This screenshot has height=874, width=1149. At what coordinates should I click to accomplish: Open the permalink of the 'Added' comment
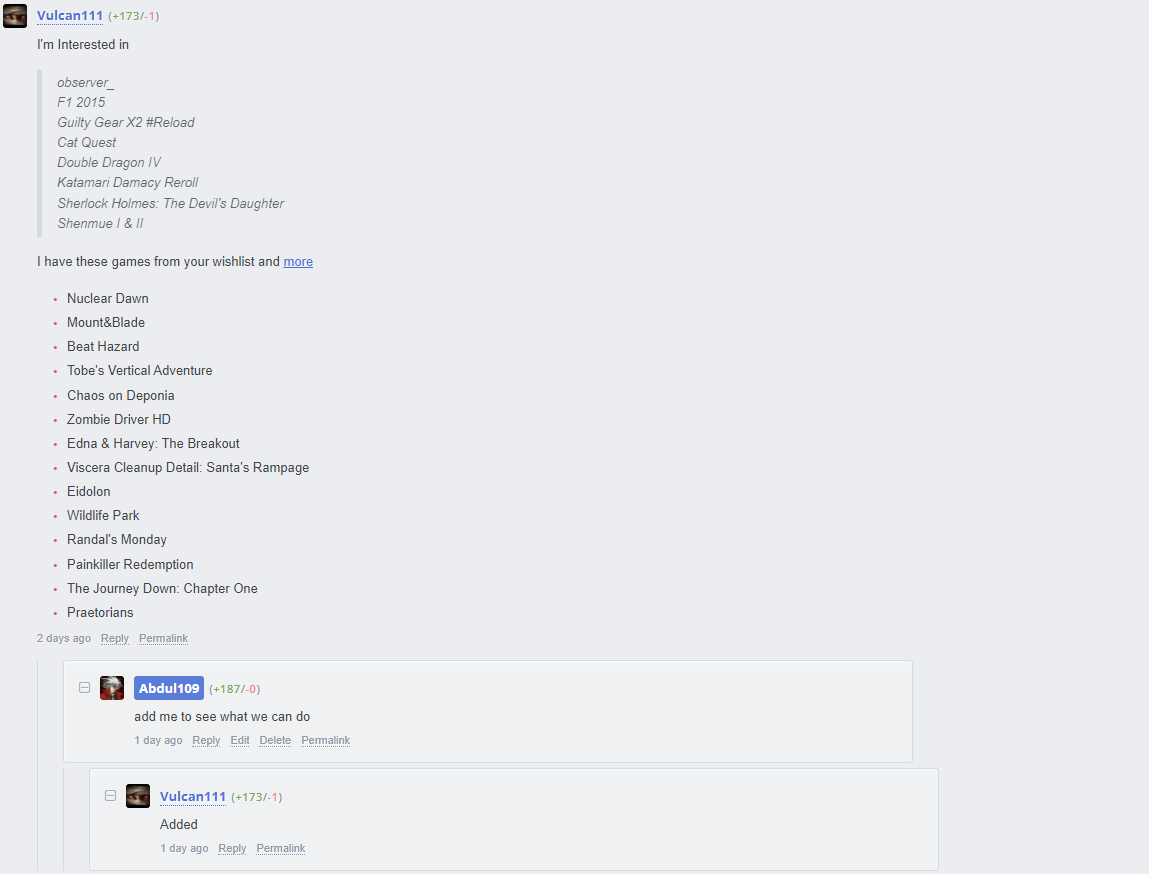(x=281, y=848)
